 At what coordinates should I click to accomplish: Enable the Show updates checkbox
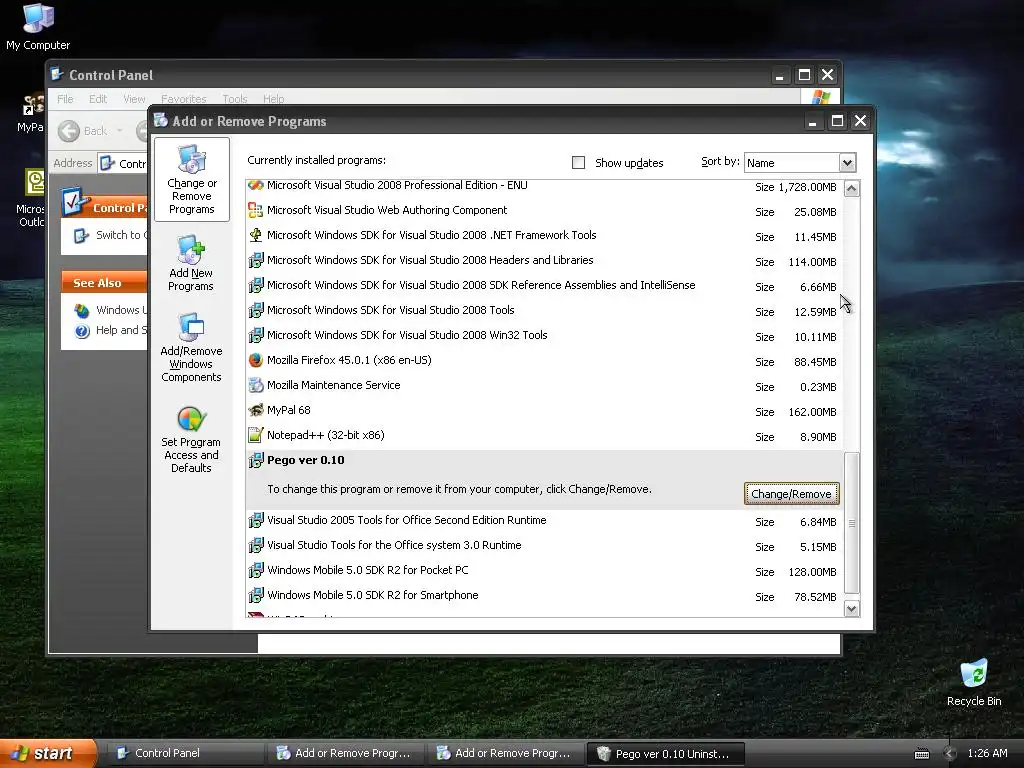(x=579, y=163)
